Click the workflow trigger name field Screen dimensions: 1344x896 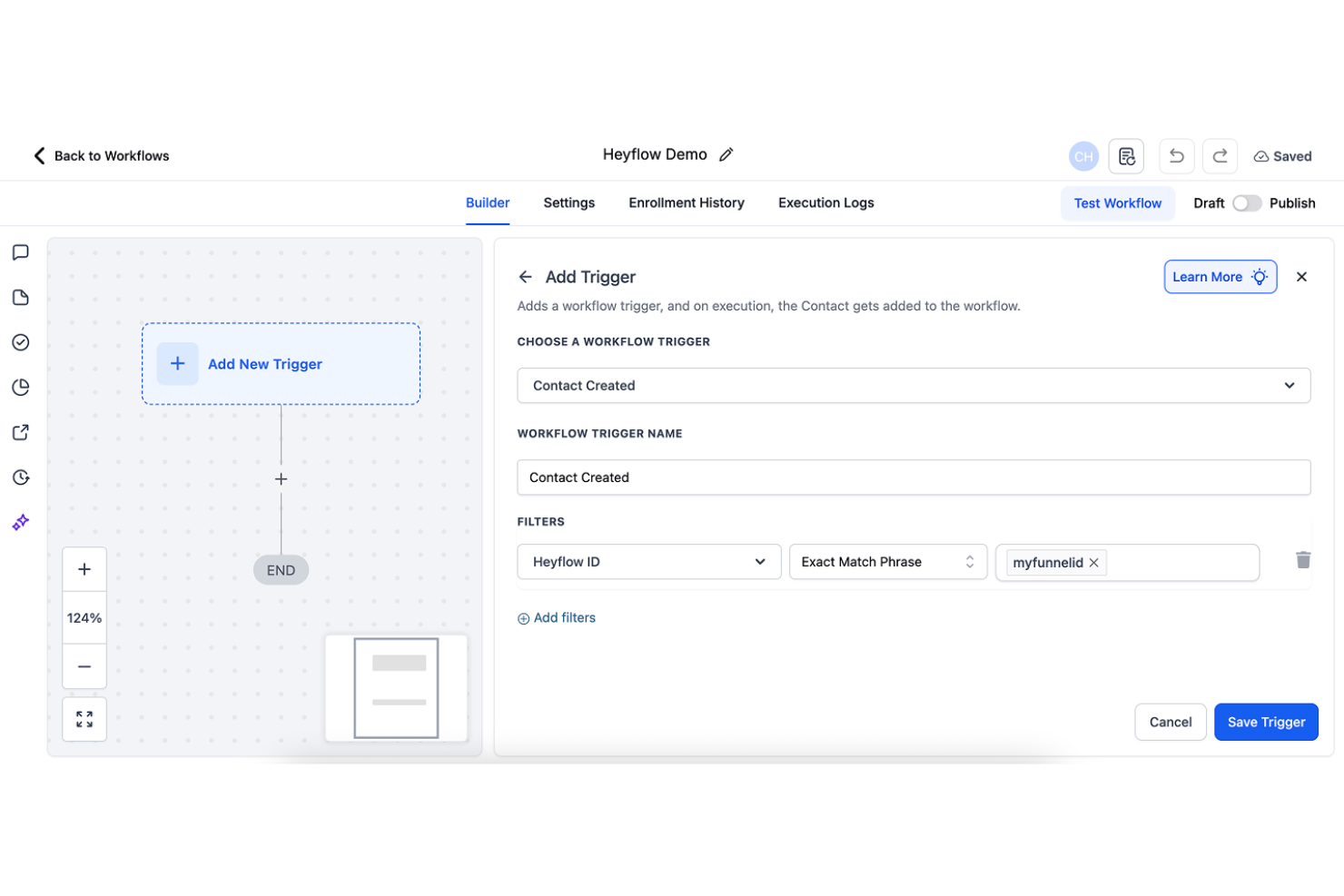(914, 478)
